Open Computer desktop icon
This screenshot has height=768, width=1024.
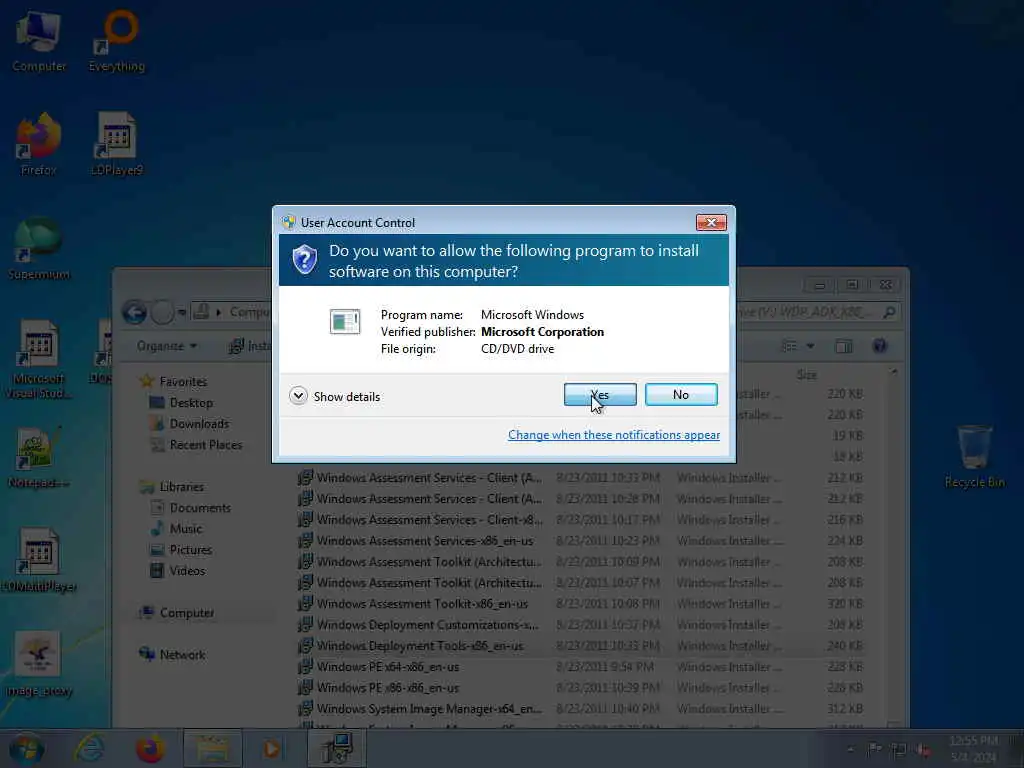(39, 40)
